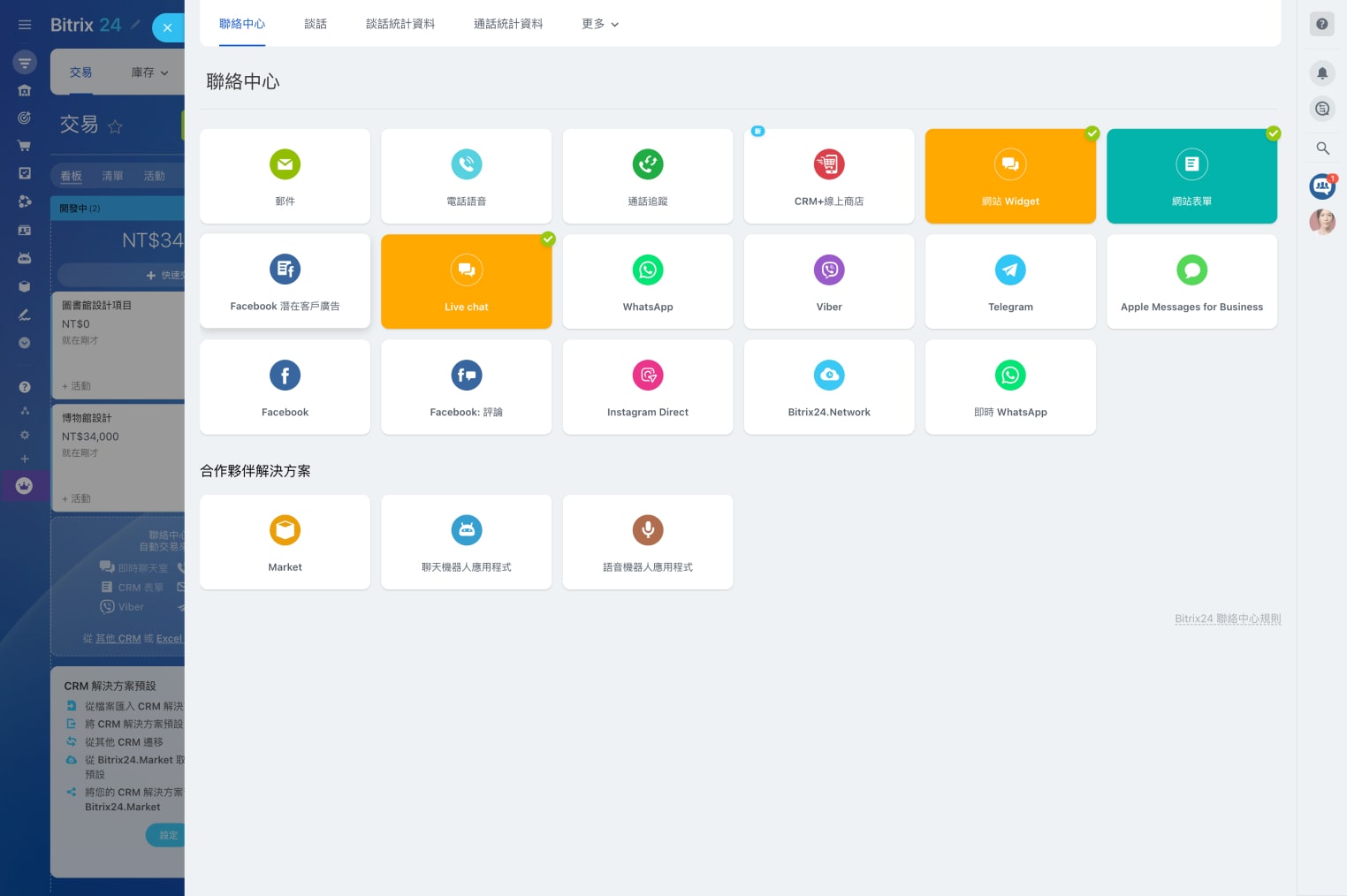This screenshot has width=1347, height=896.
Task: Add activity on 博物館設計 card
Action: 76,498
